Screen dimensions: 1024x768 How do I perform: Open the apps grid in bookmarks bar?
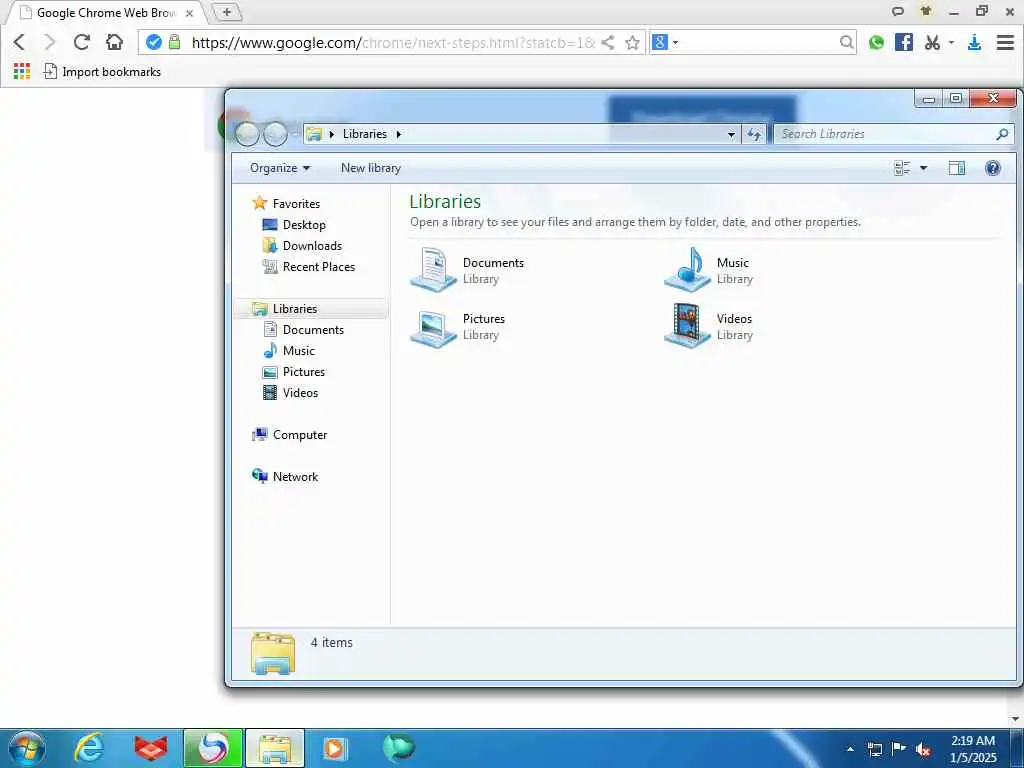[x=22, y=71]
